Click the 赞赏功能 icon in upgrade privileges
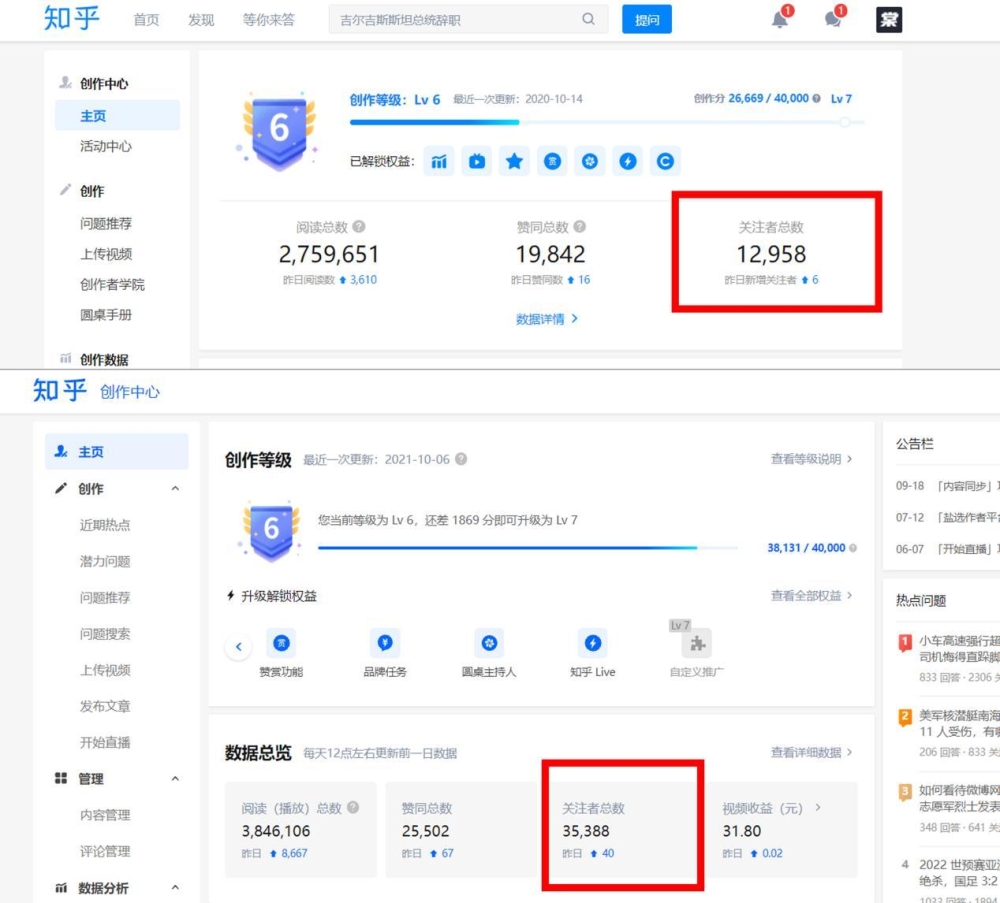This screenshot has height=903, width=1000. pyautogui.click(x=281, y=643)
